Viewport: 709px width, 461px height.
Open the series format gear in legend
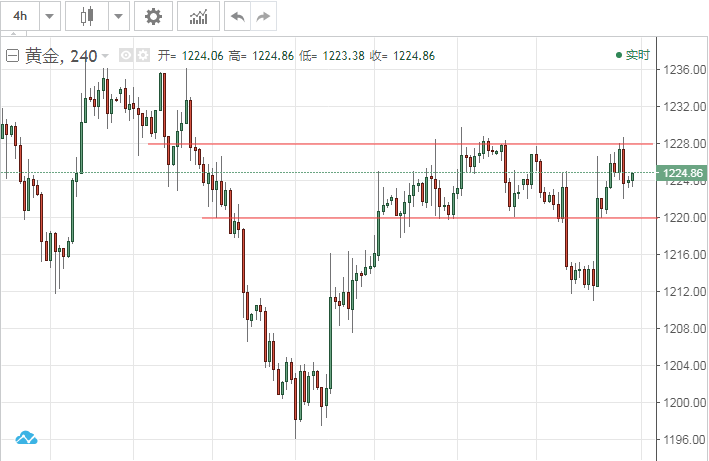[143, 56]
